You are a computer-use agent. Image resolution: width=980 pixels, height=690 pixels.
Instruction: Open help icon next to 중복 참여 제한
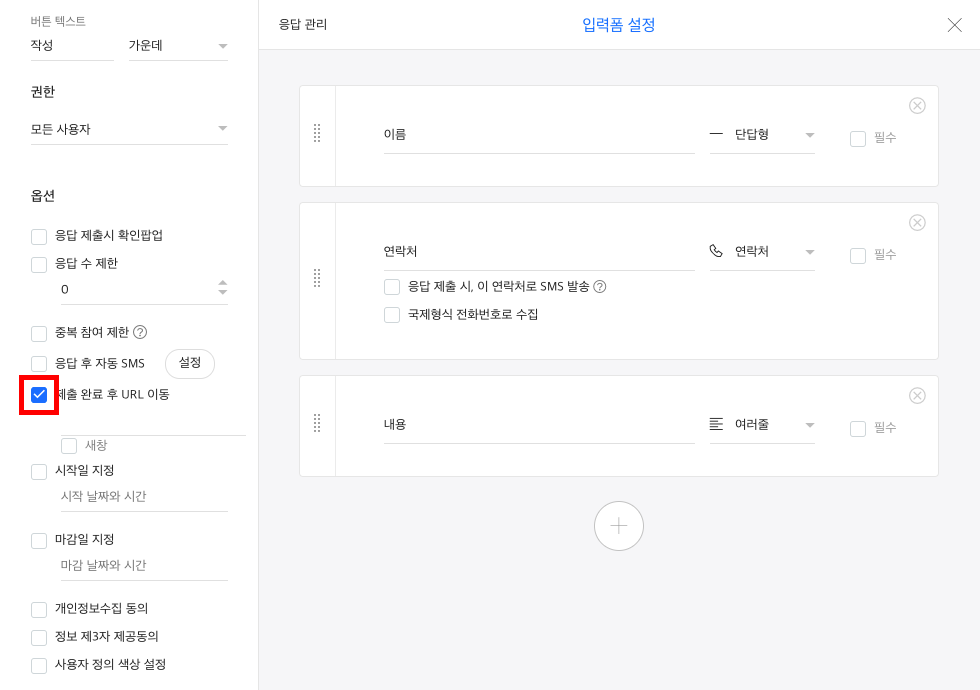pos(141,332)
